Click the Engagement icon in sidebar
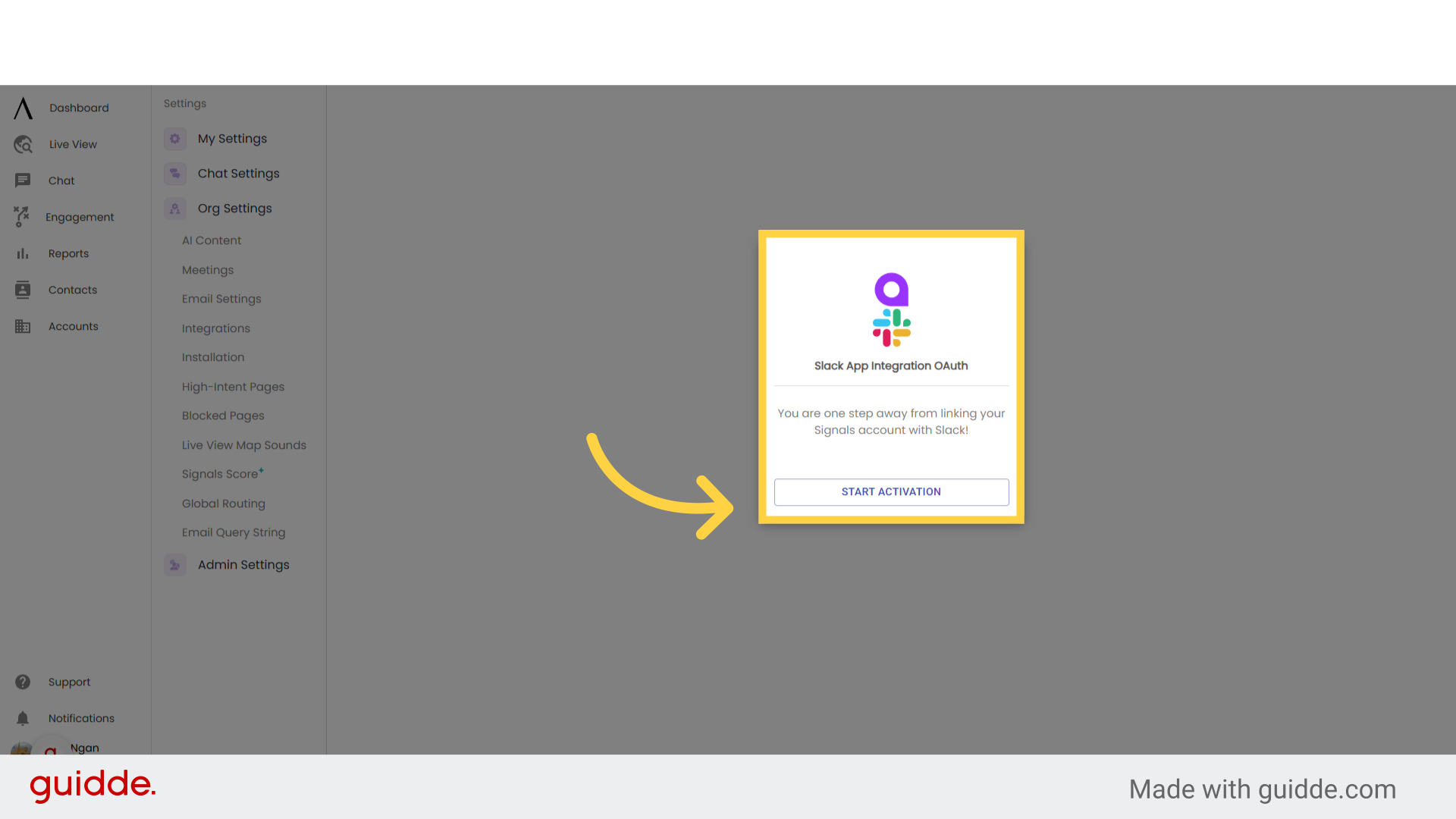 click(x=21, y=217)
